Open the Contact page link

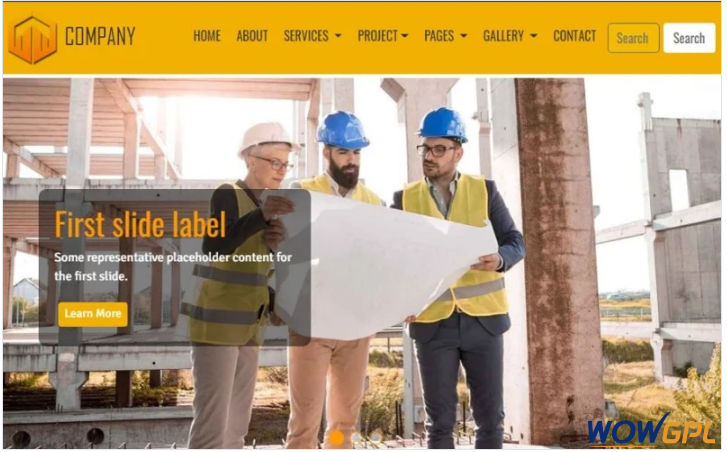click(x=574, y=36)
